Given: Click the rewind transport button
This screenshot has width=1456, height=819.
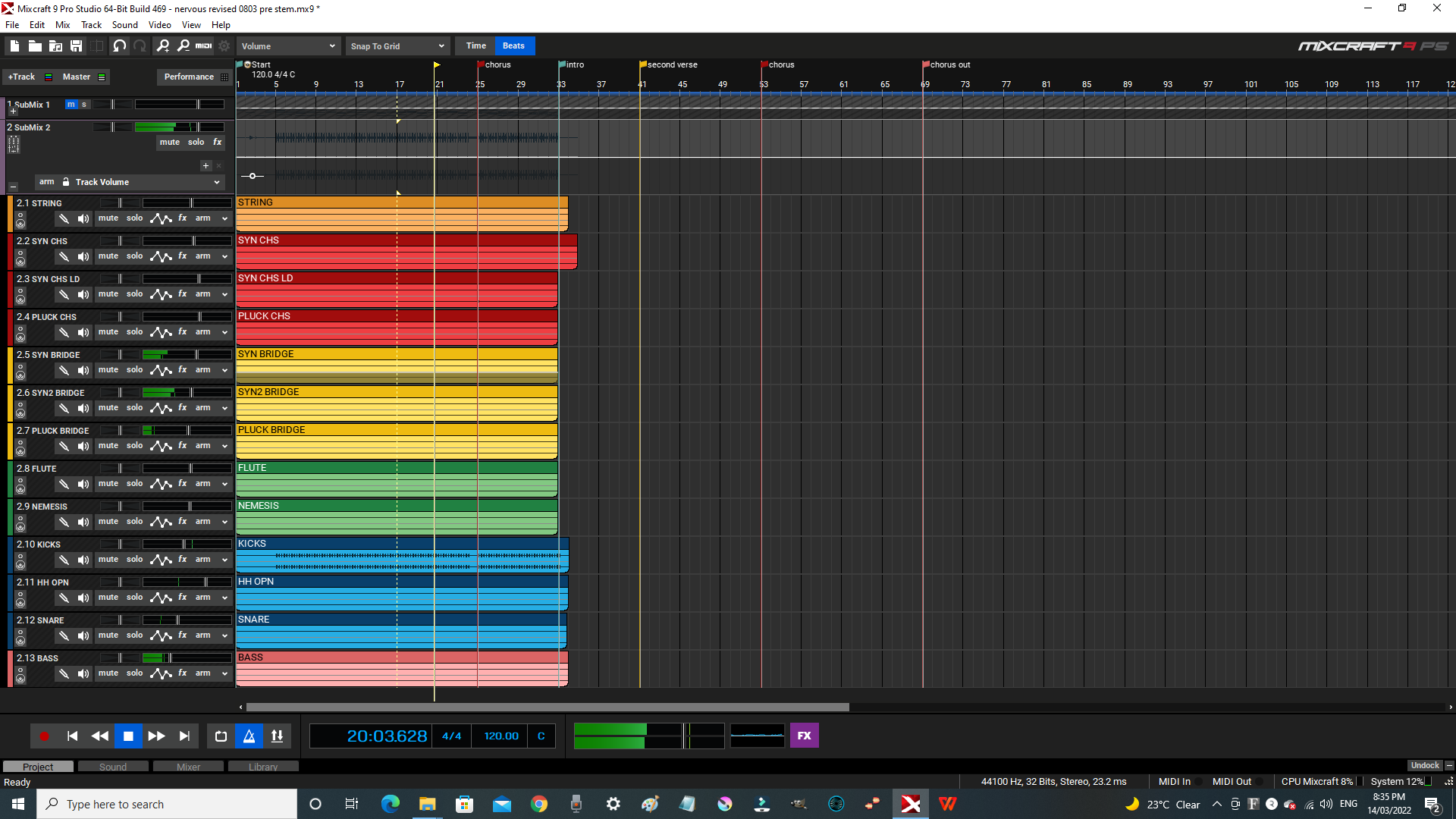Looking at the screenshot, I should click(x=100, y=736).
